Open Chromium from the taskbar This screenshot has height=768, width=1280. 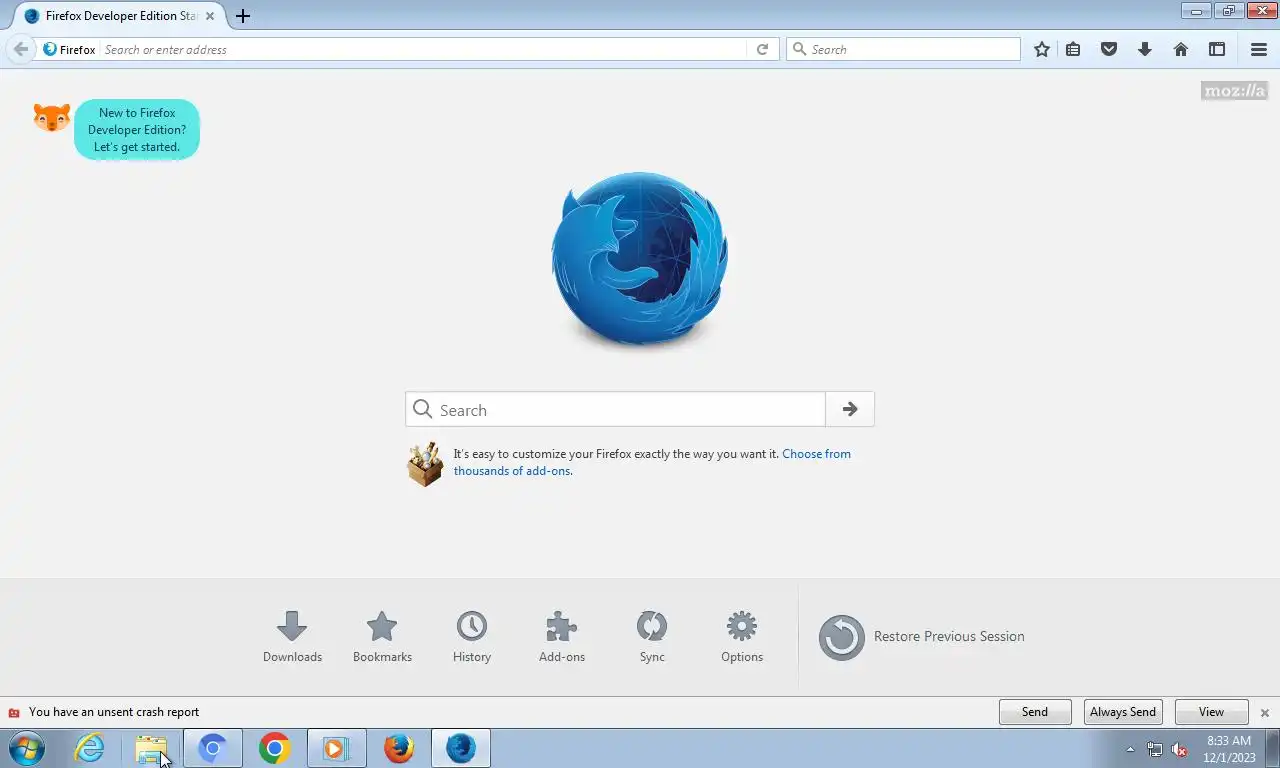tap(212, 748)
